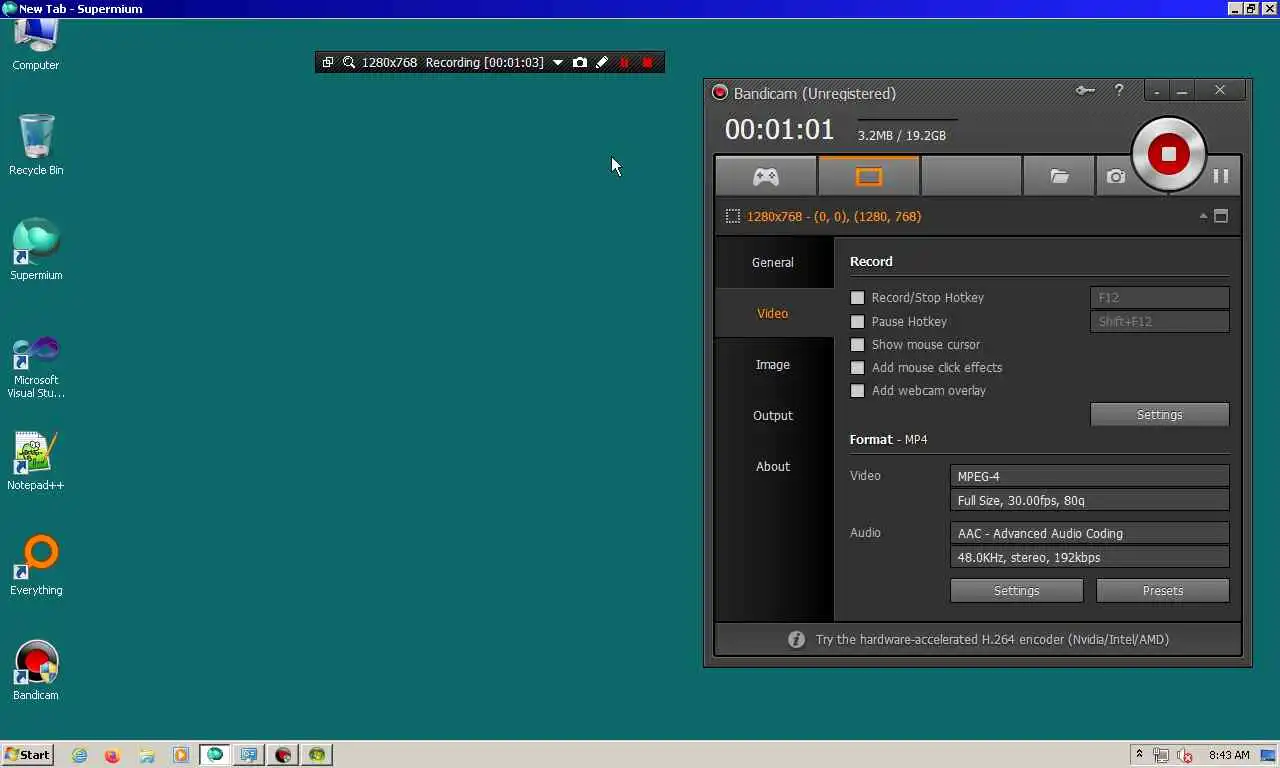
Task: Select the Recycle Bin desktop icon
Action: pos(36,145)
